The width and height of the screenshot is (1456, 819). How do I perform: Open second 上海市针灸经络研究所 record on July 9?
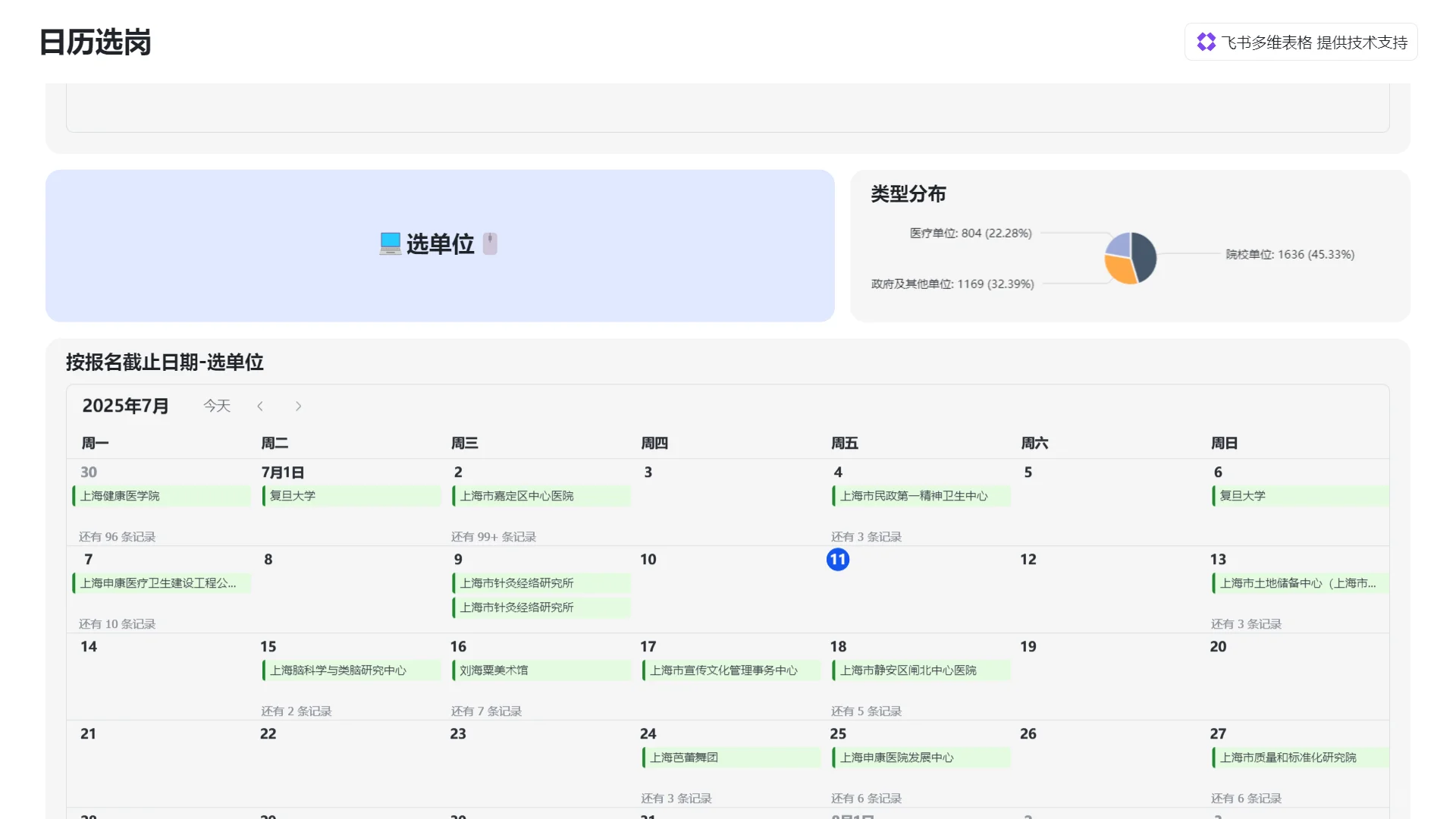point(541,607)
